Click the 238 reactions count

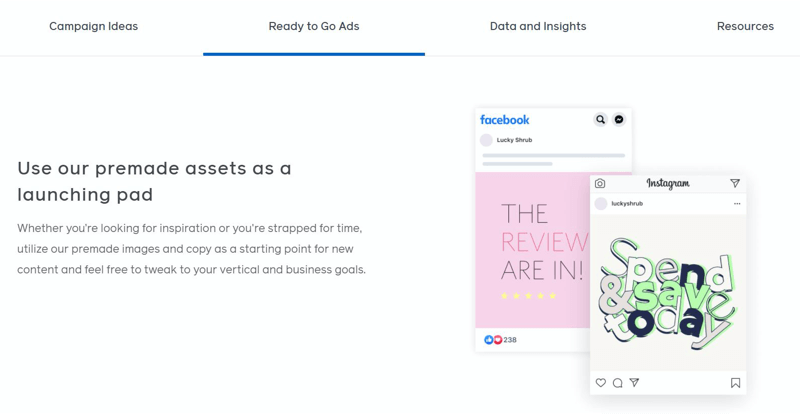pyautogui.click(x=510, y=339)
